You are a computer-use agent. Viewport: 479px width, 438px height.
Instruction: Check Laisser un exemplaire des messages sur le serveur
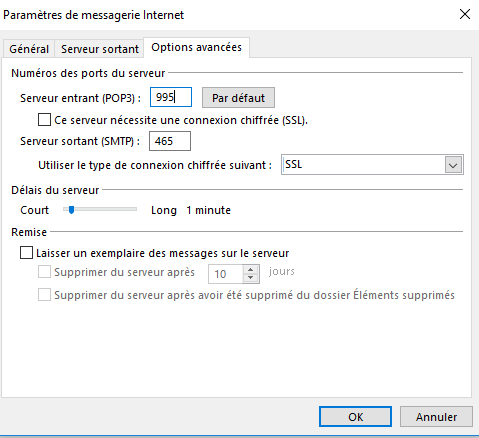[26, 253]
